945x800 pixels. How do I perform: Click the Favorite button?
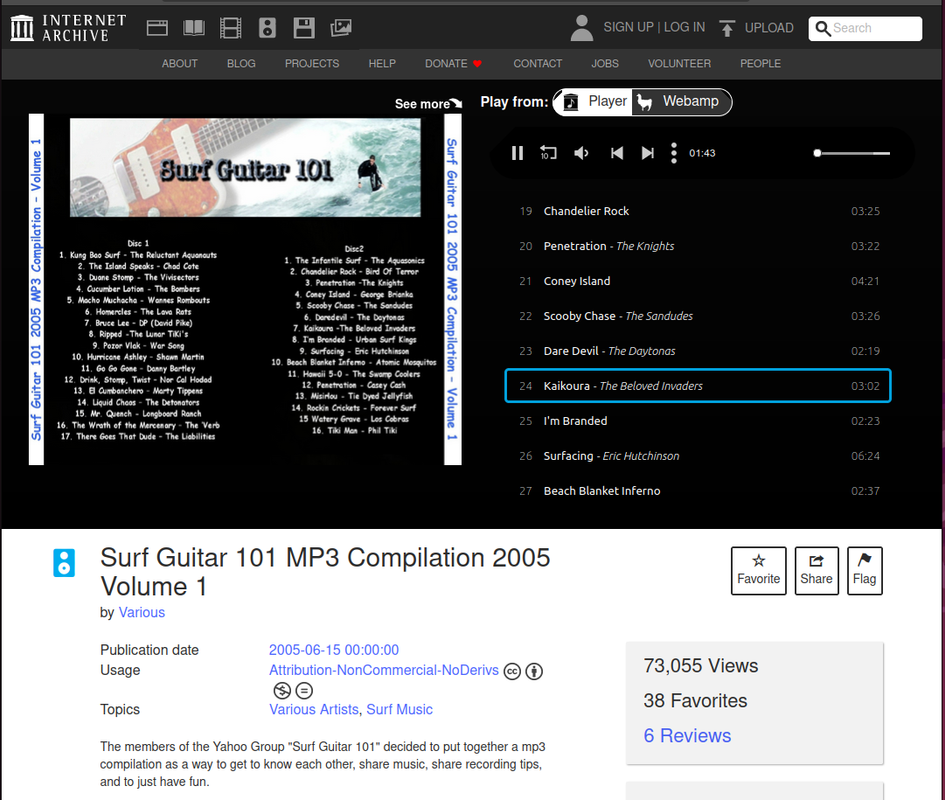click(x=758, y=571)
